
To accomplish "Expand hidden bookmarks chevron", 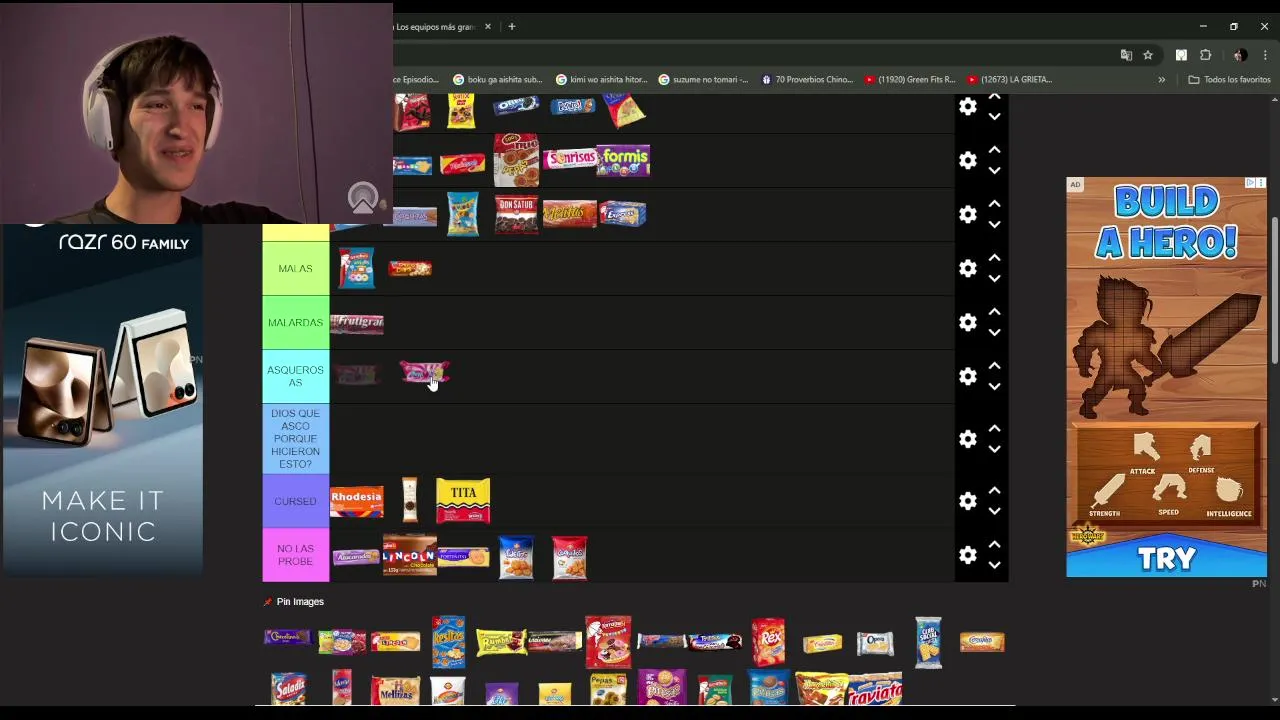I will click(x=1161, y=79).
